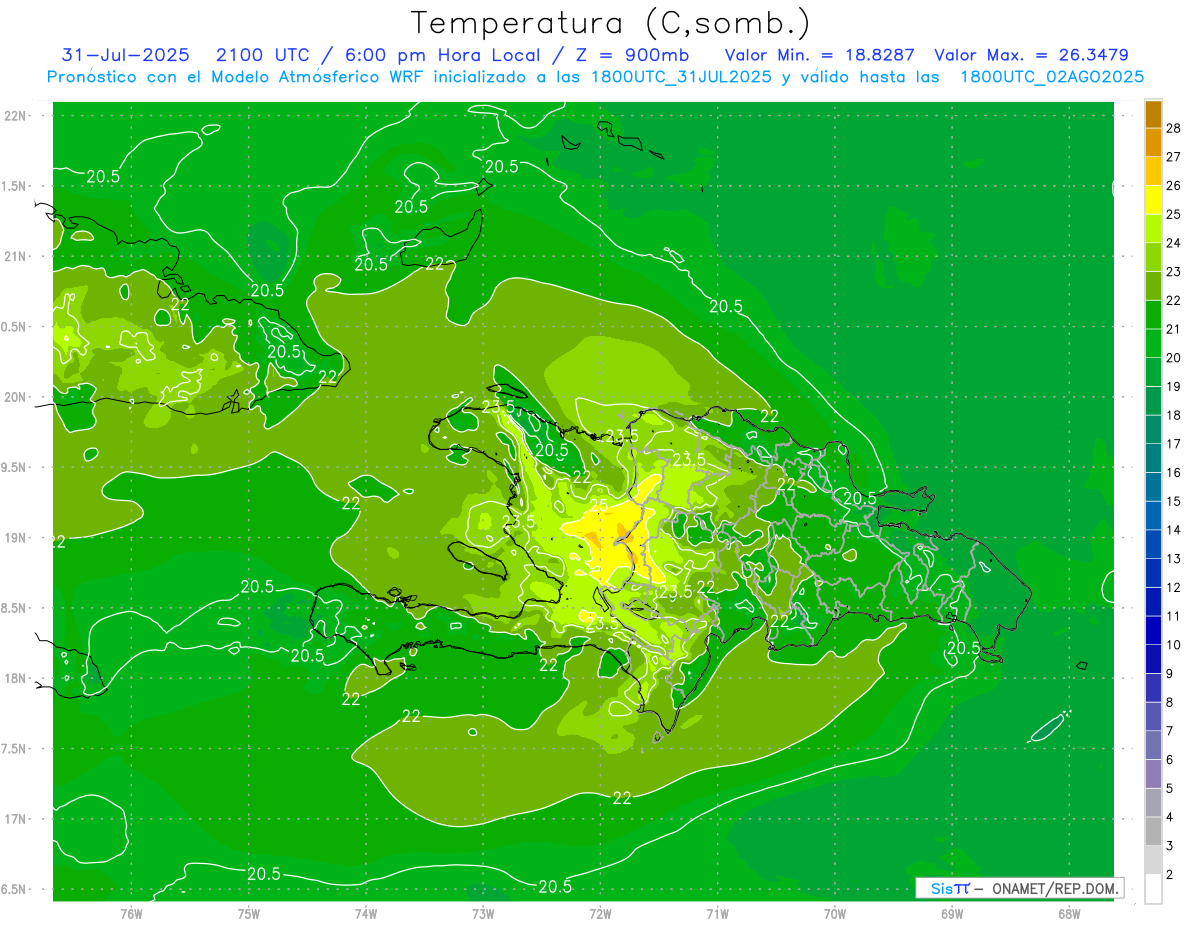Click the dark blue swatch between 10 and 11
This screenshot has width=1200, height=927.
tap(1153, 631)
